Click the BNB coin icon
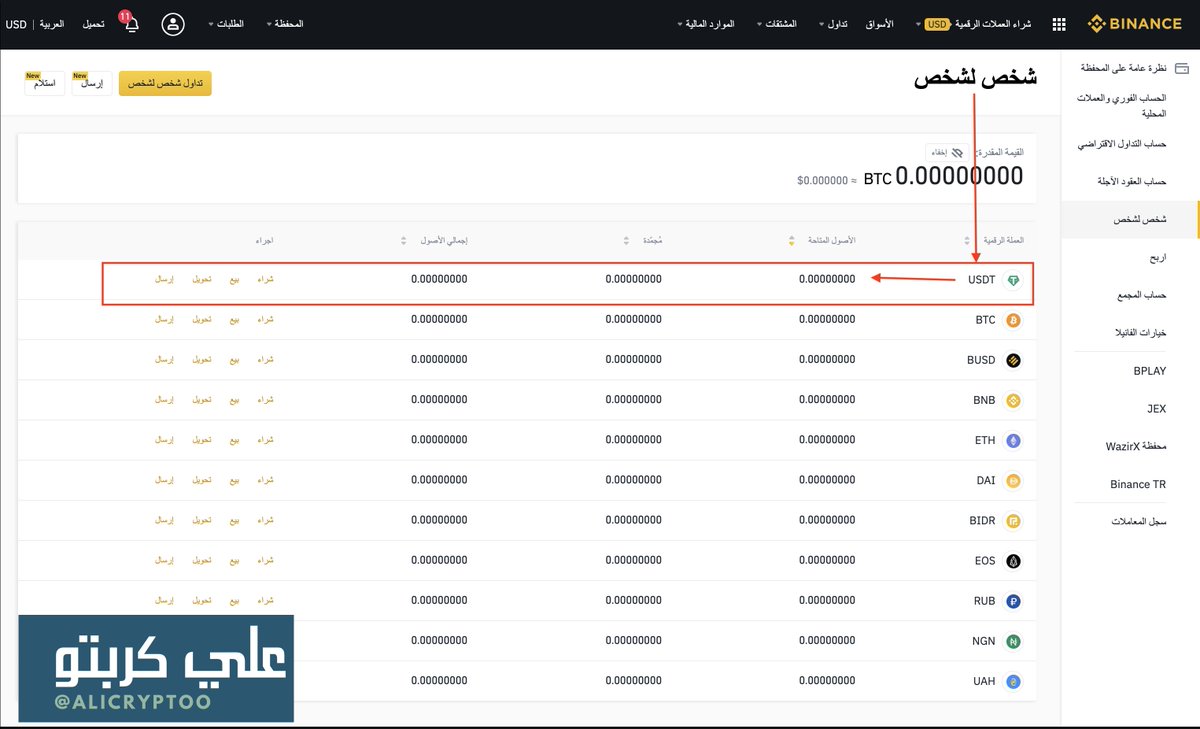Screen dimensions: 1200x729 [1013, 400]
